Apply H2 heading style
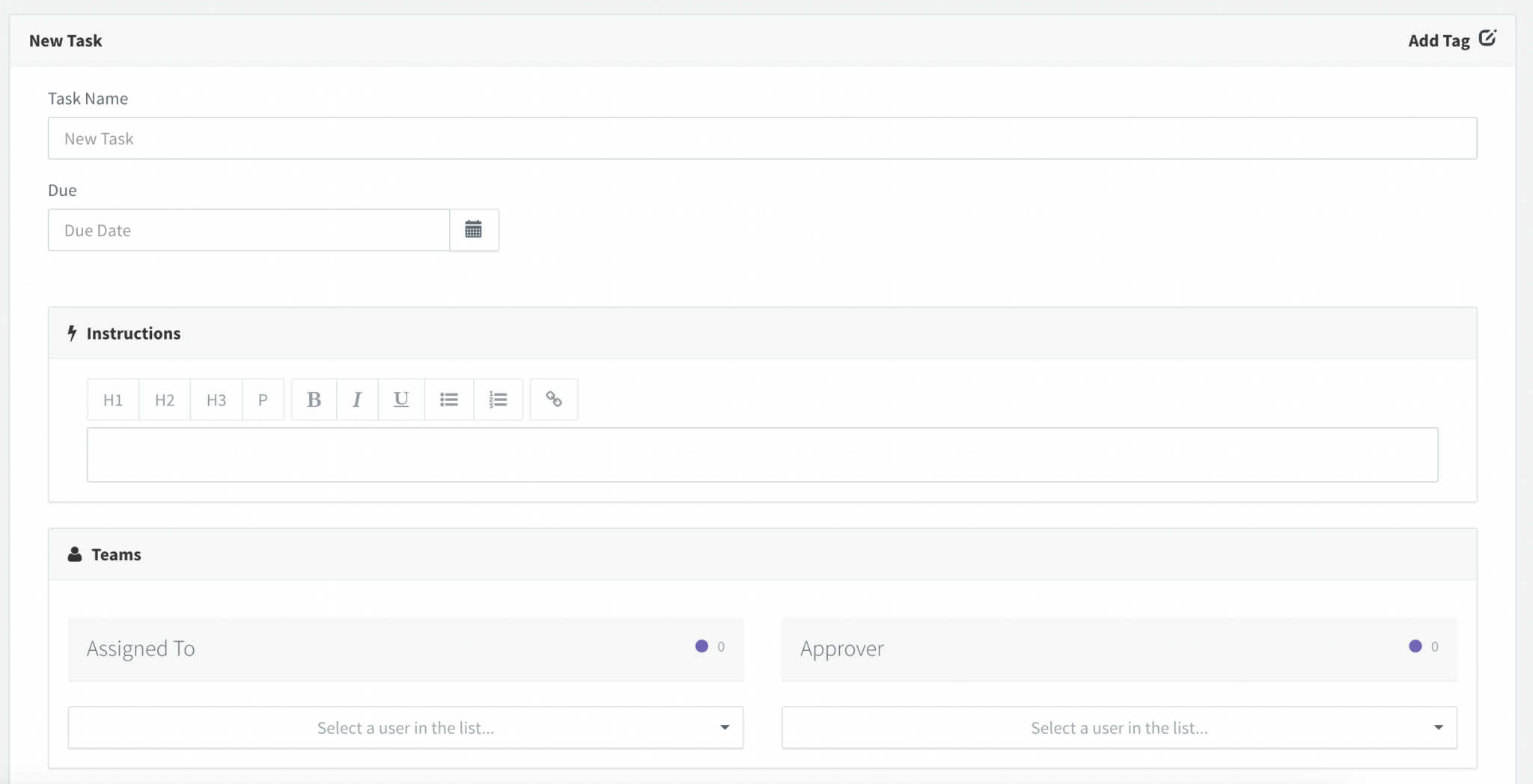This screenshot has width=1533, height=784. [165, 399]
